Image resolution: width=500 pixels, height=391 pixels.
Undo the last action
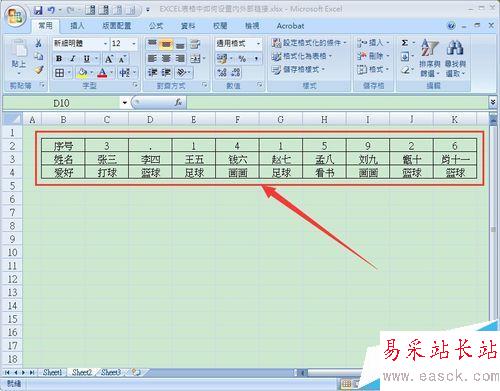tap(51, 10)
